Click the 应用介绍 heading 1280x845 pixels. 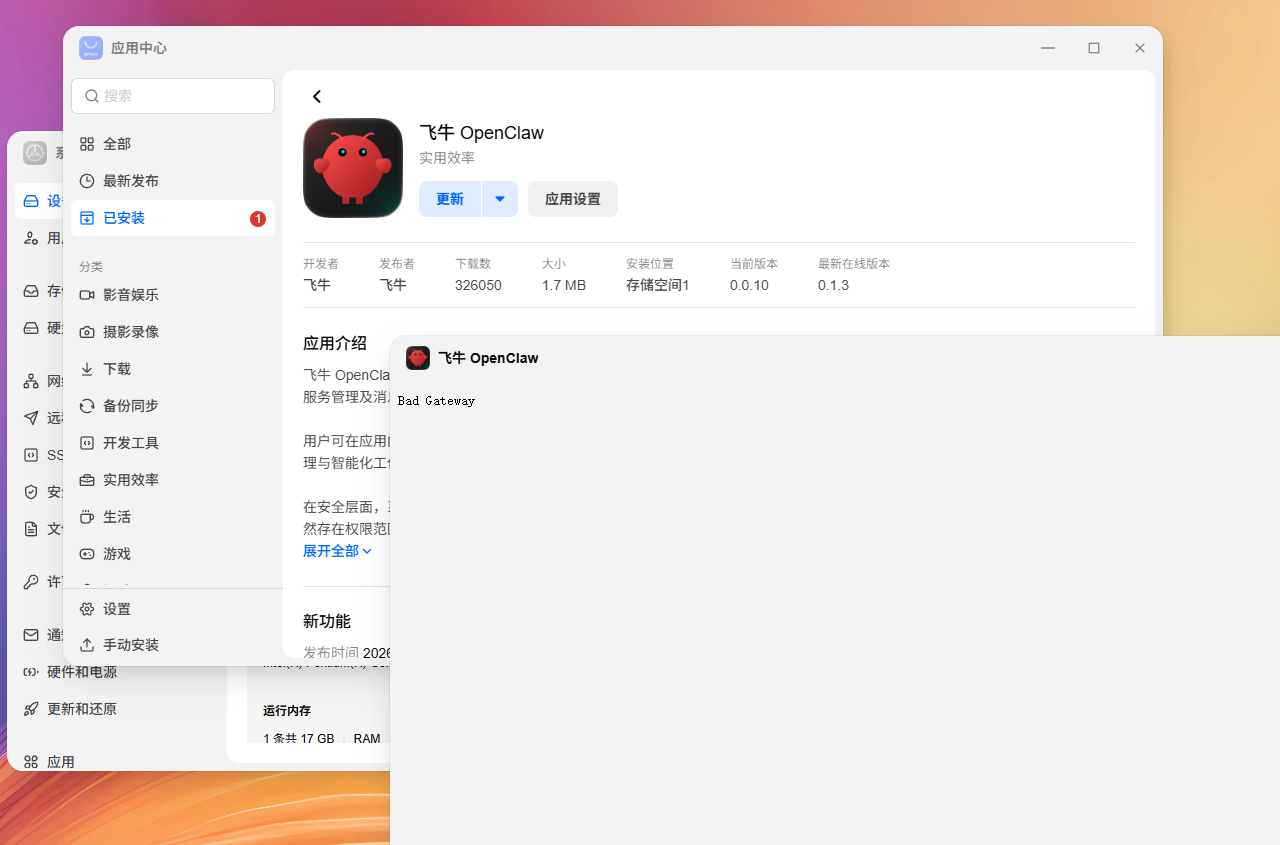tap(335, 343)
